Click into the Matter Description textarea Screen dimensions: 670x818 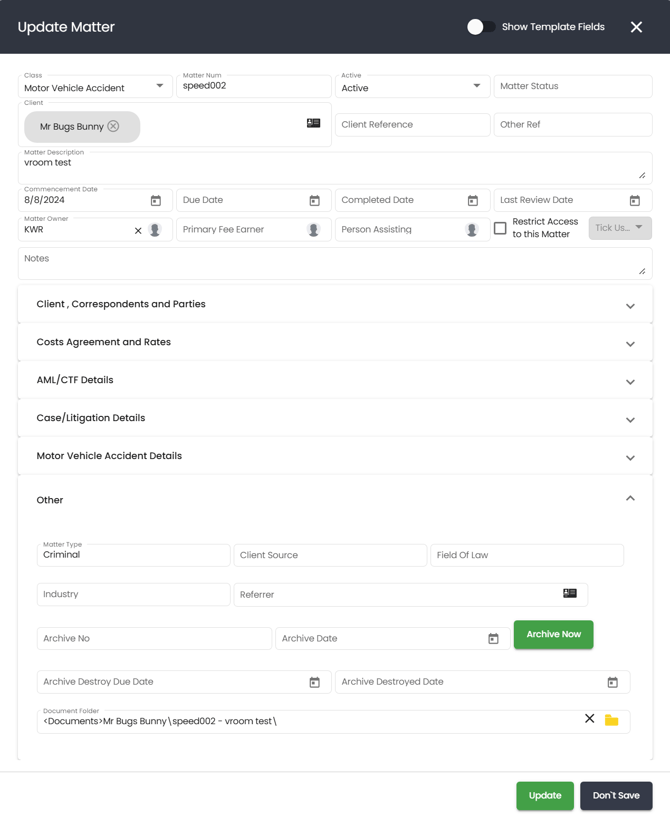point(335,168)
